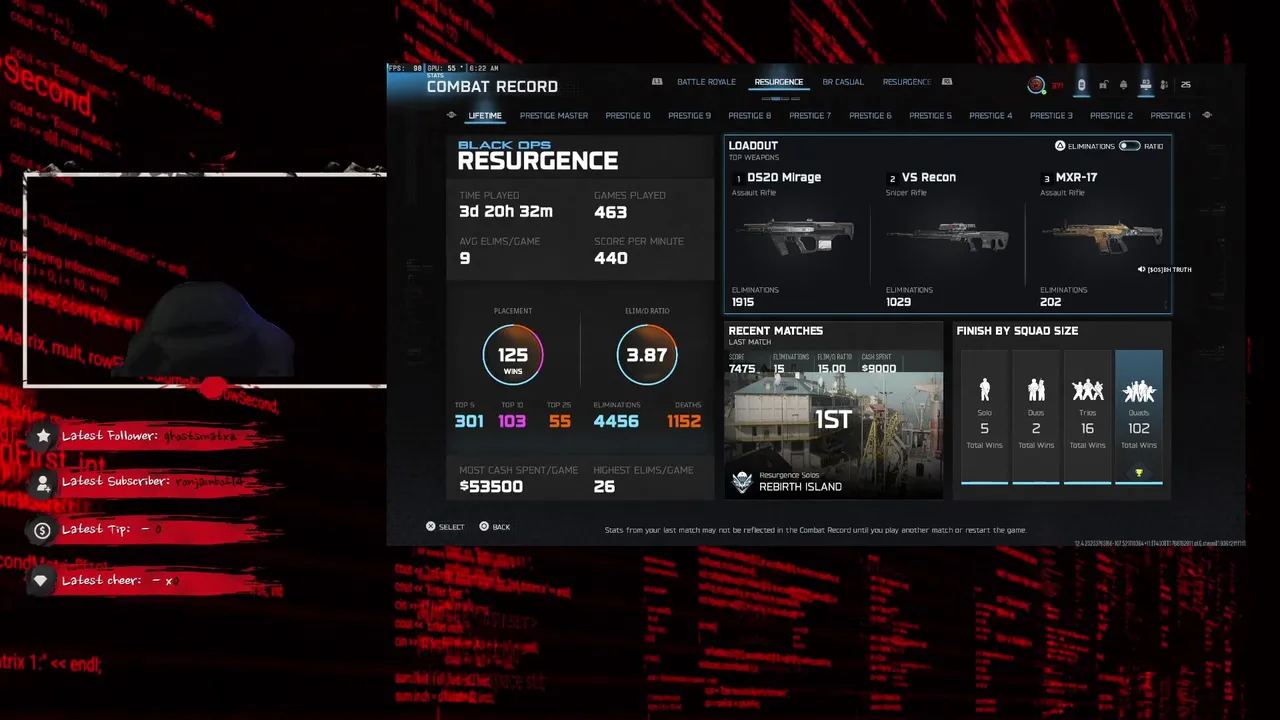Viewport: 1280px width, 720px height.
Task: Click the Solo squad figure icon
Action: click(x=985, y=389)
